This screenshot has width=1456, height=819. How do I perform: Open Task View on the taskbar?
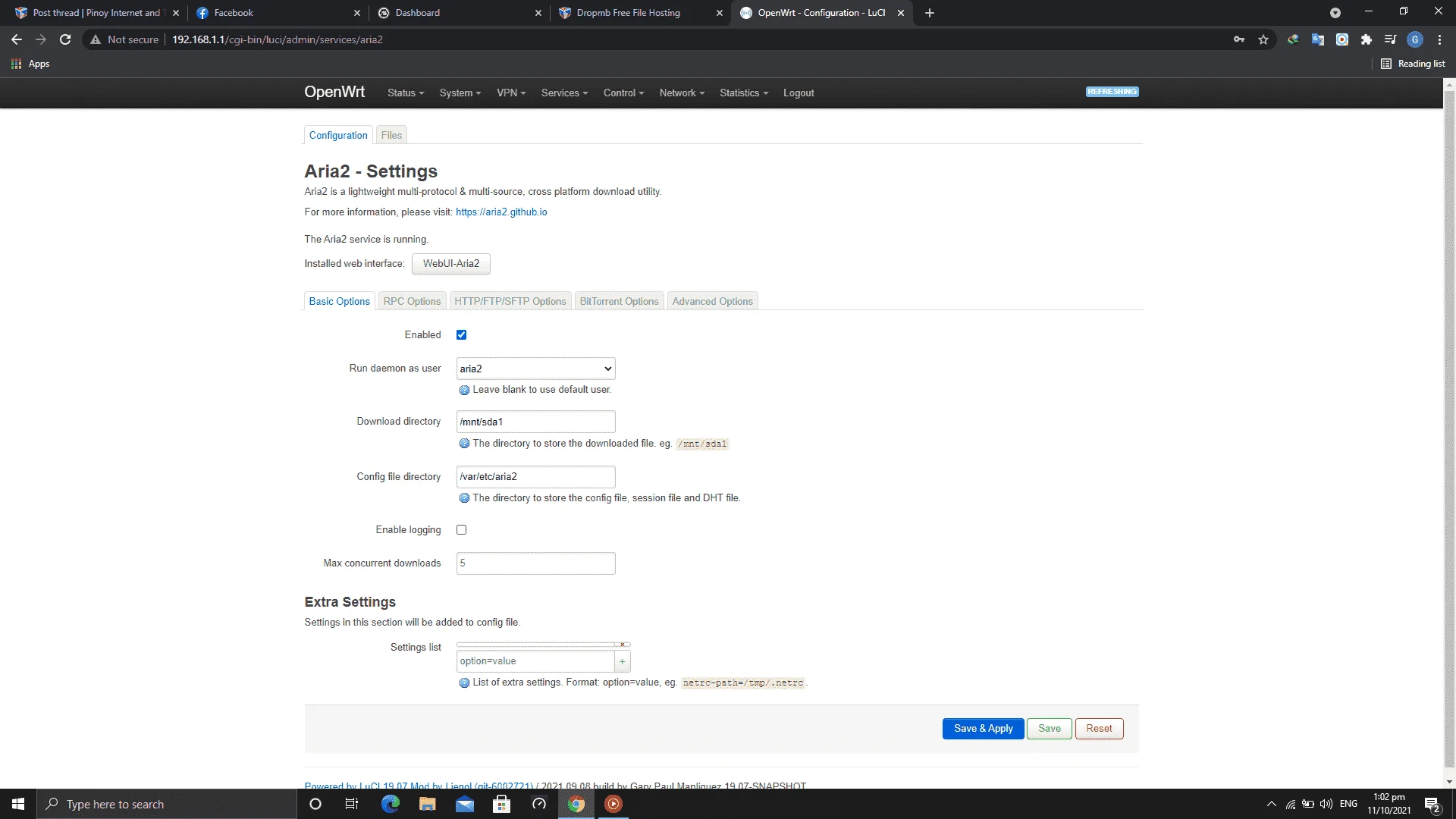click(x=352, y=804)
